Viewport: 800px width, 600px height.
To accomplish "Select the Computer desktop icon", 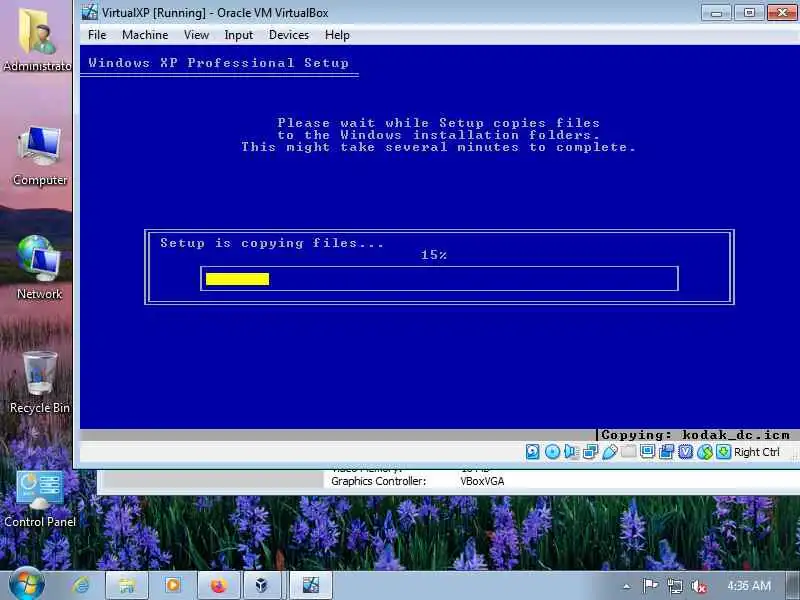I will (x=40, y=155).
